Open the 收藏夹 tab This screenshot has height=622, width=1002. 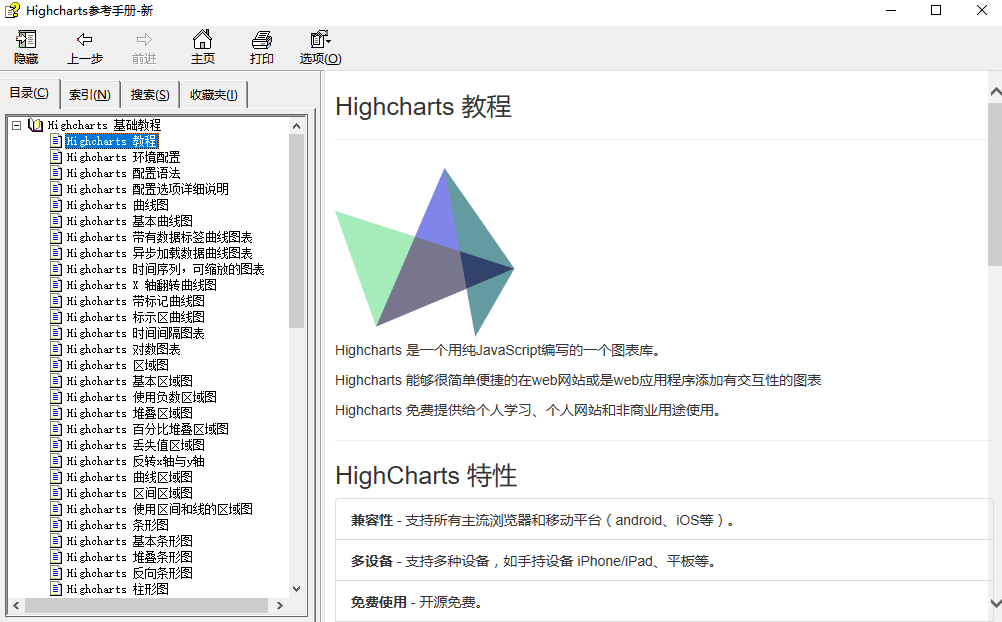[x=214, y=93]
